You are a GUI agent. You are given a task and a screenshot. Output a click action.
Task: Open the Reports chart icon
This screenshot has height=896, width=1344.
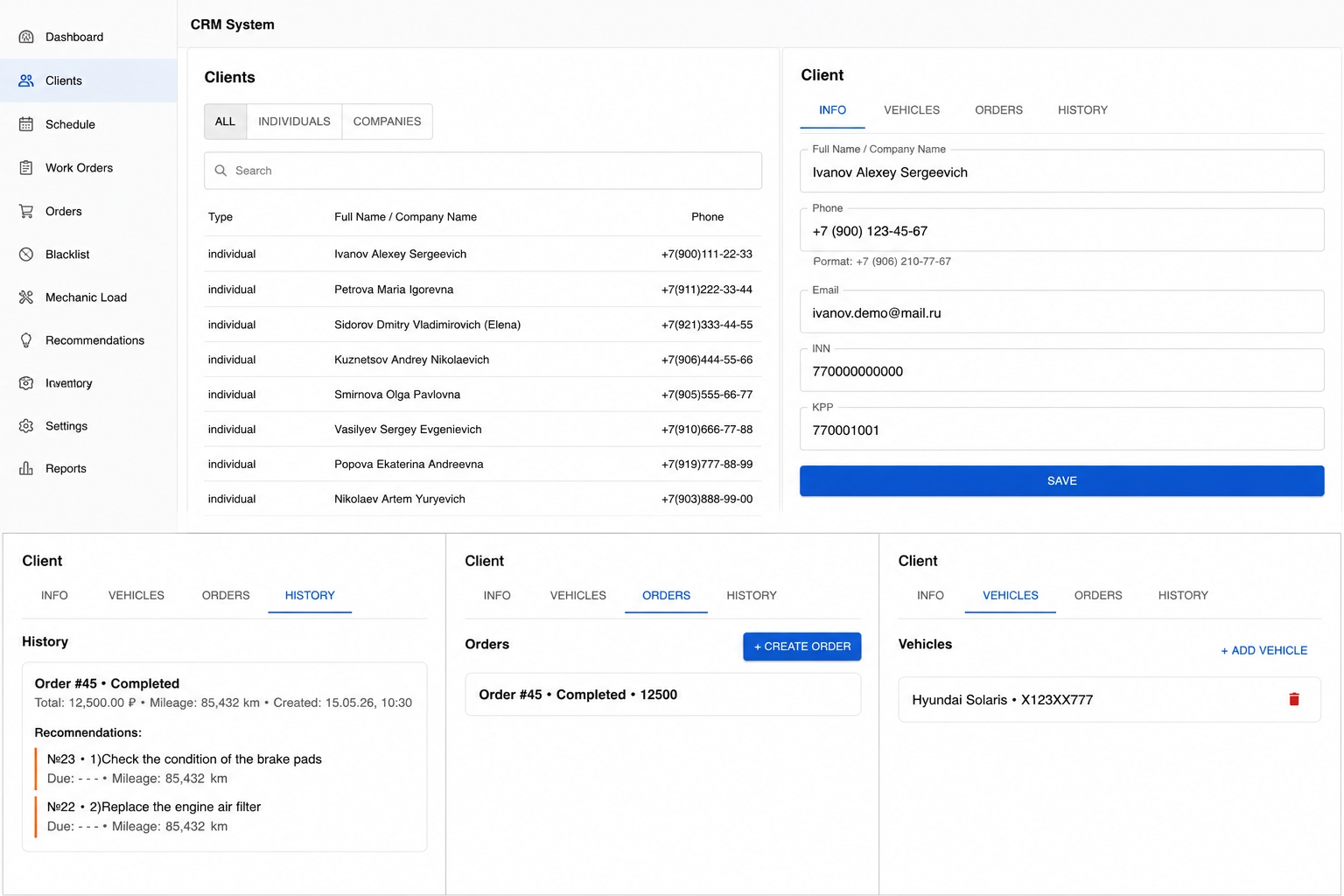click(26, 469)
